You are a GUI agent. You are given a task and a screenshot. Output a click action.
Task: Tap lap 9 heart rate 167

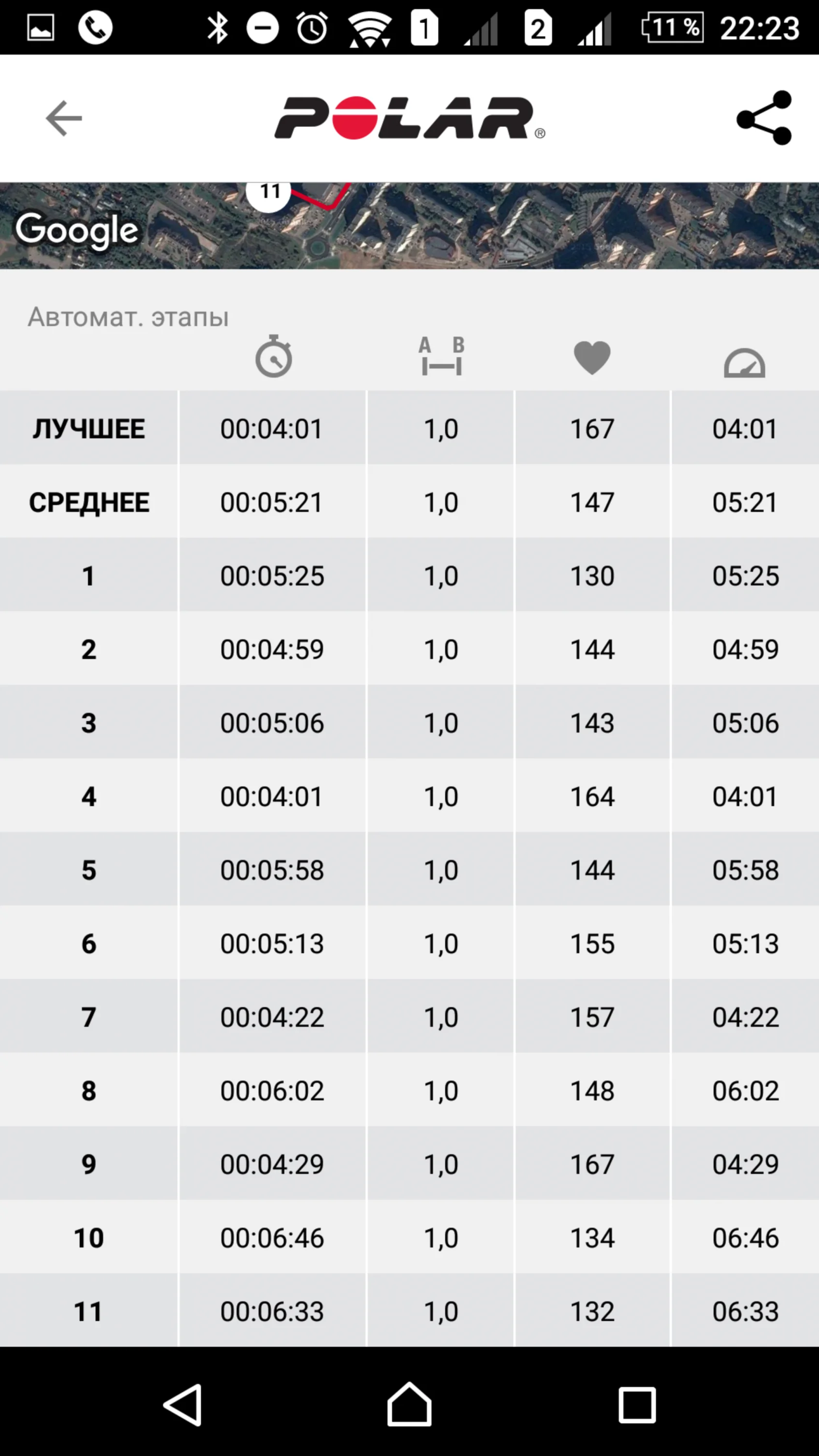[x=592, y=1164]
